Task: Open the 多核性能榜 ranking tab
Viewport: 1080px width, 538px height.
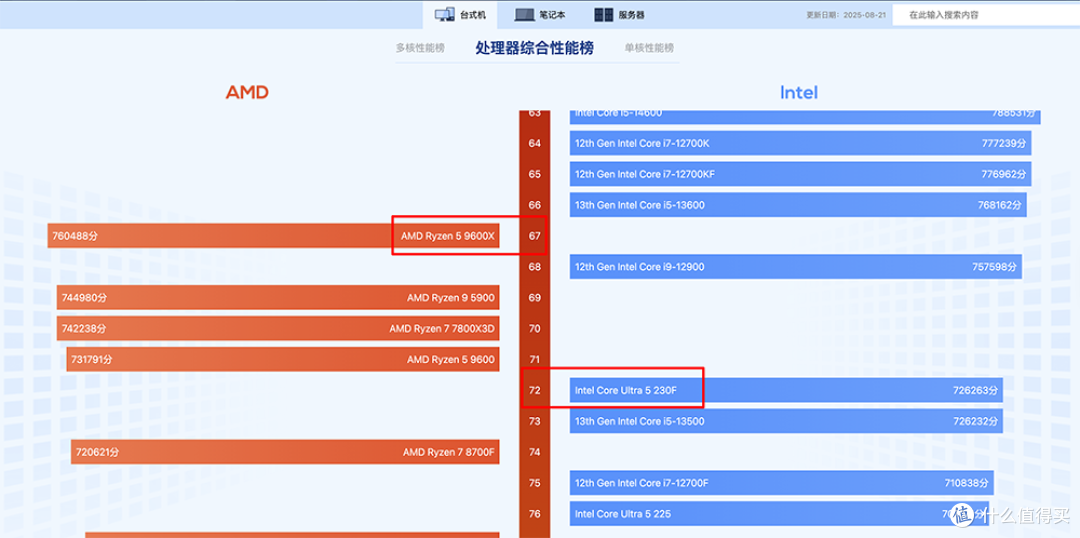Action: click(420, 48)
